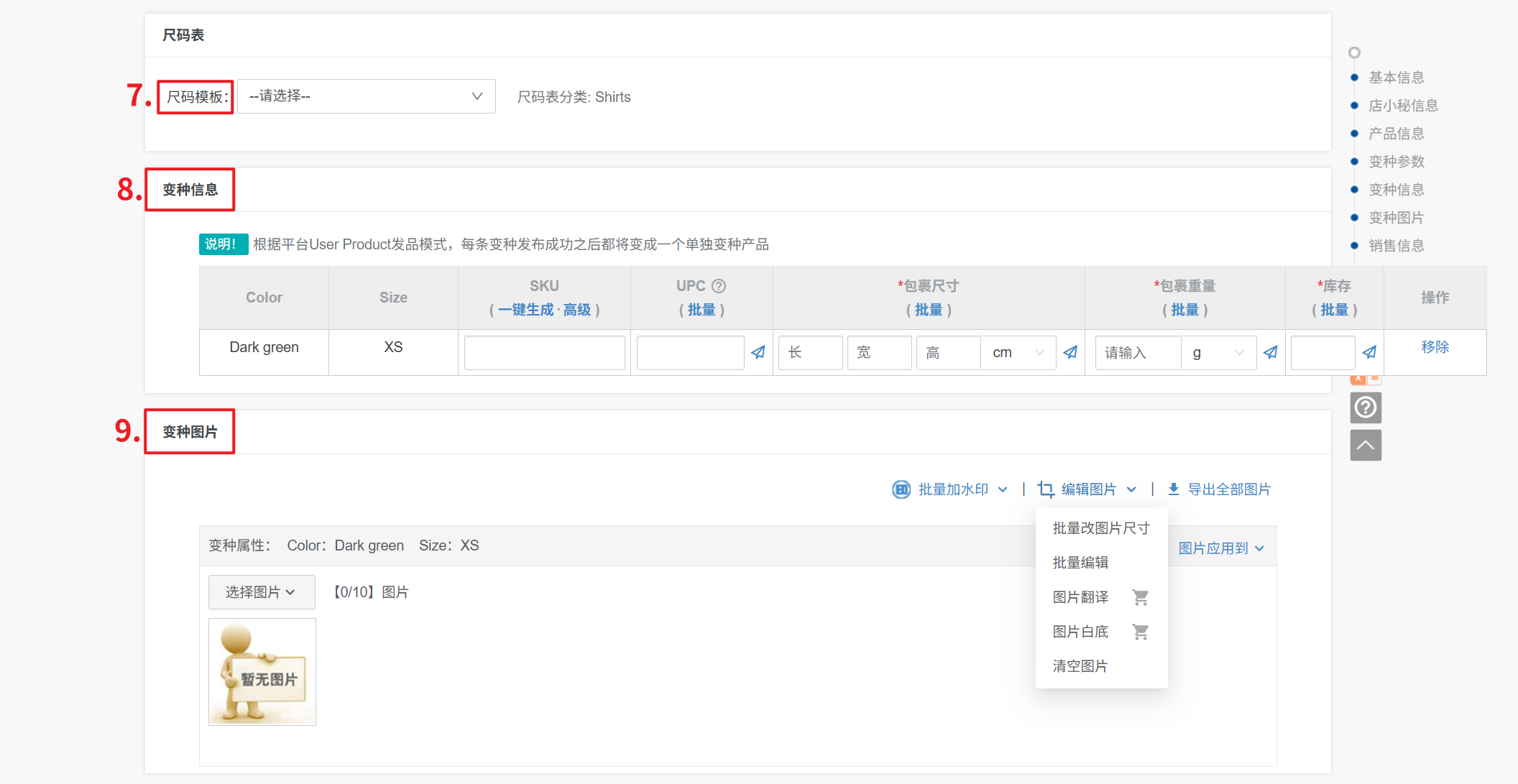The image size is (1518, 784).
Task: Open the 选择图片 dropdown button
Action: (261, 592)
